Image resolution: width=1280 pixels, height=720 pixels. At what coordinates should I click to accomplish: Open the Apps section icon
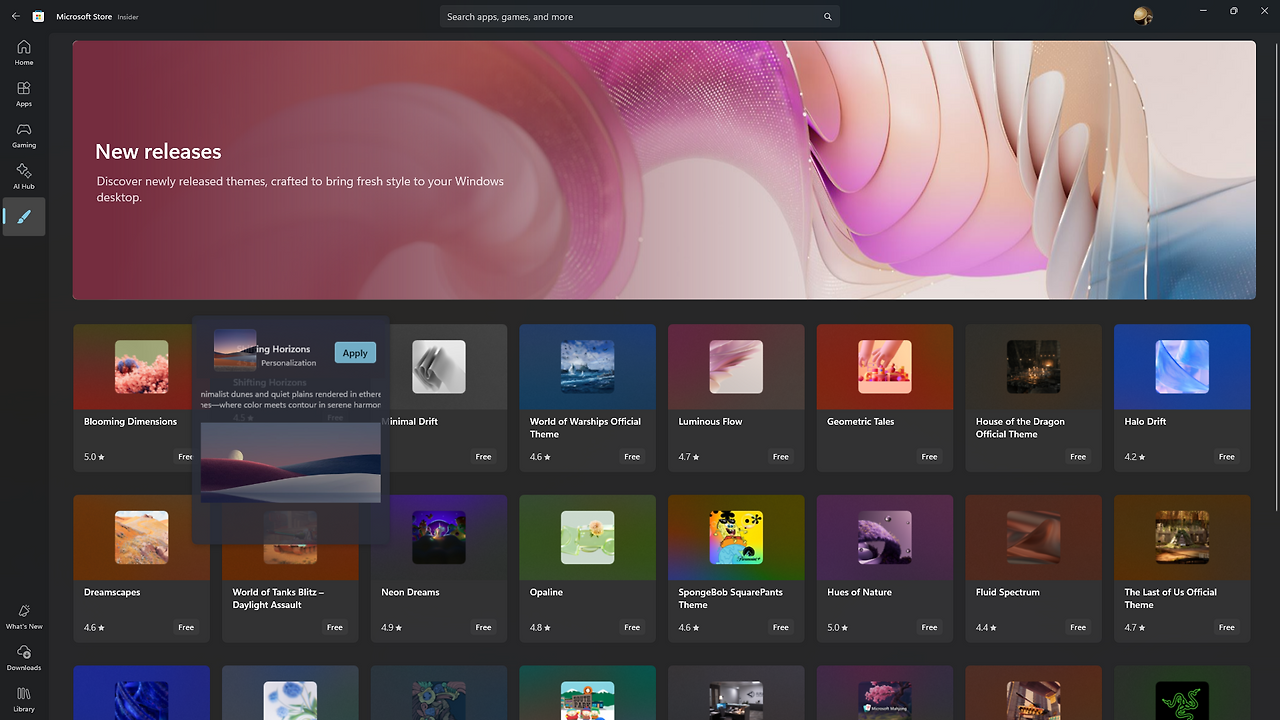(23, 93)
